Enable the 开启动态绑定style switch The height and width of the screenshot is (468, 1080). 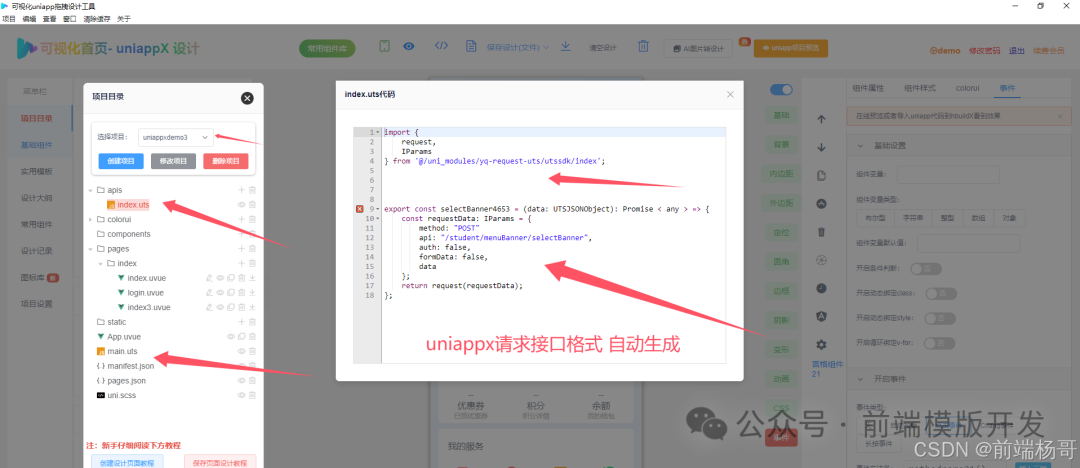point(940,318)
